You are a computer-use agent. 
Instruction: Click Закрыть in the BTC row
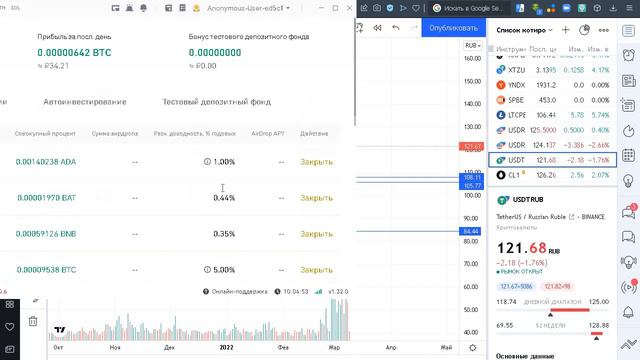[316, 270]
